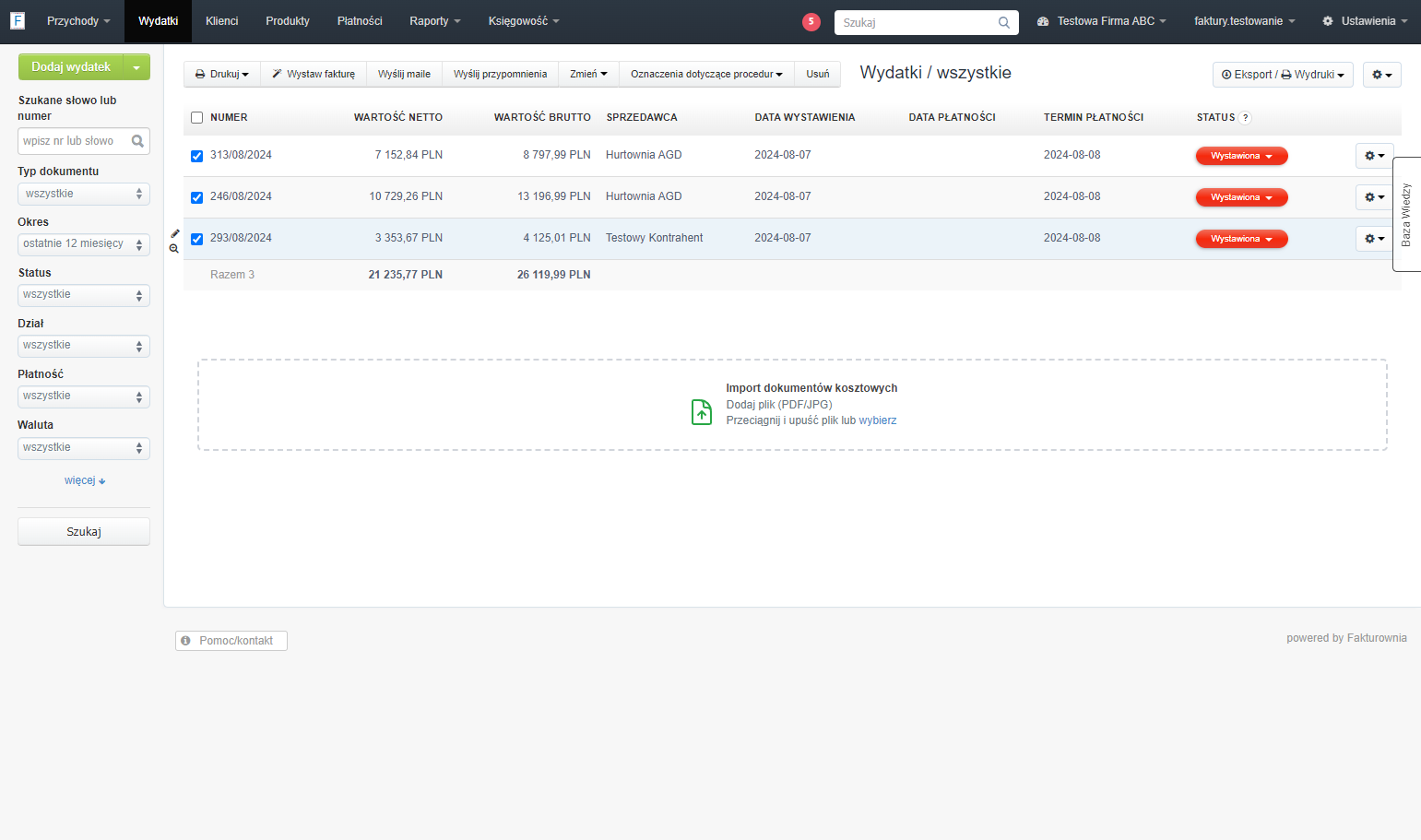Image resolution: width=1421 pixels, height=840 pixels.
Task: Open the Dział filter dropdown
Action: pyautogui.click(x=84, y=346)
